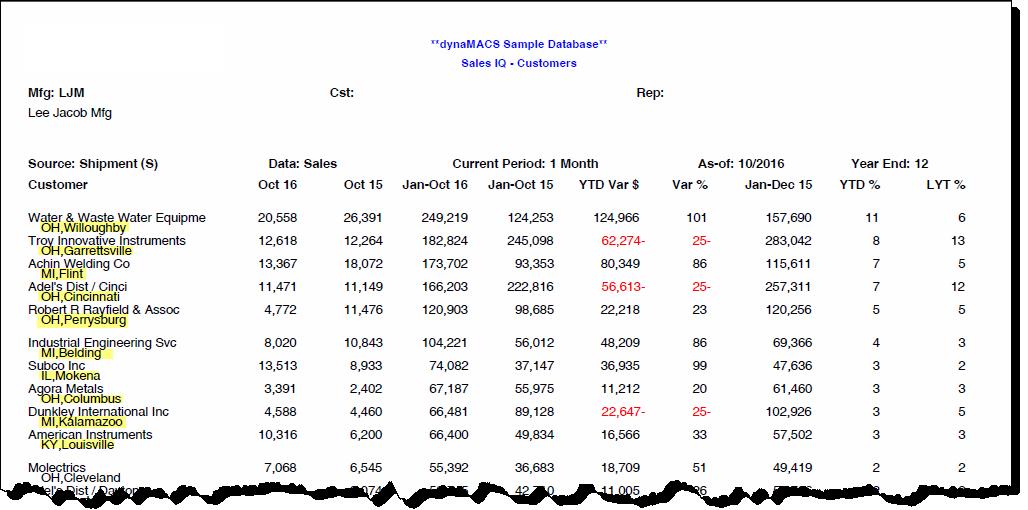The image size is (1028, 510).
Task: Click Oct 16 value 20,558
Action: [278, 218]
